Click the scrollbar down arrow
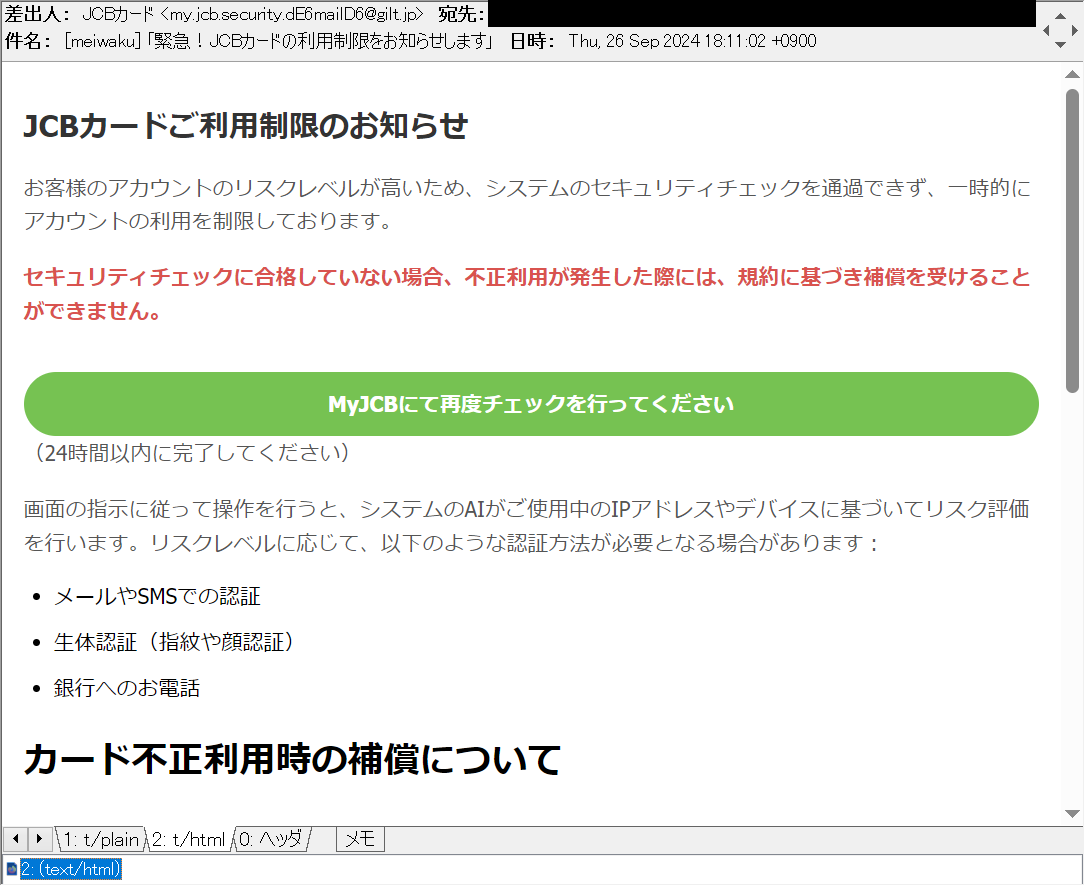The width and height of the screenshot is (1085, 885). [x=1073, y=814]
